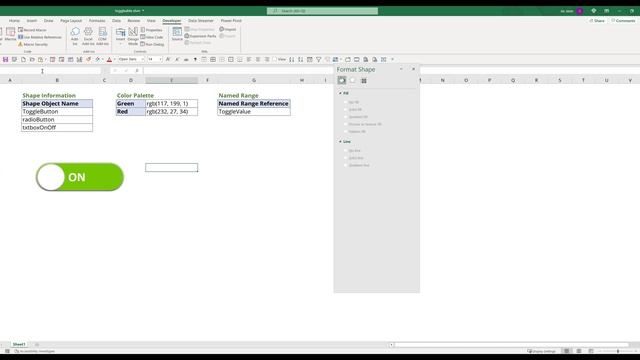
Task: Click Display Settings in status bar
Action: tap(542, 351)
